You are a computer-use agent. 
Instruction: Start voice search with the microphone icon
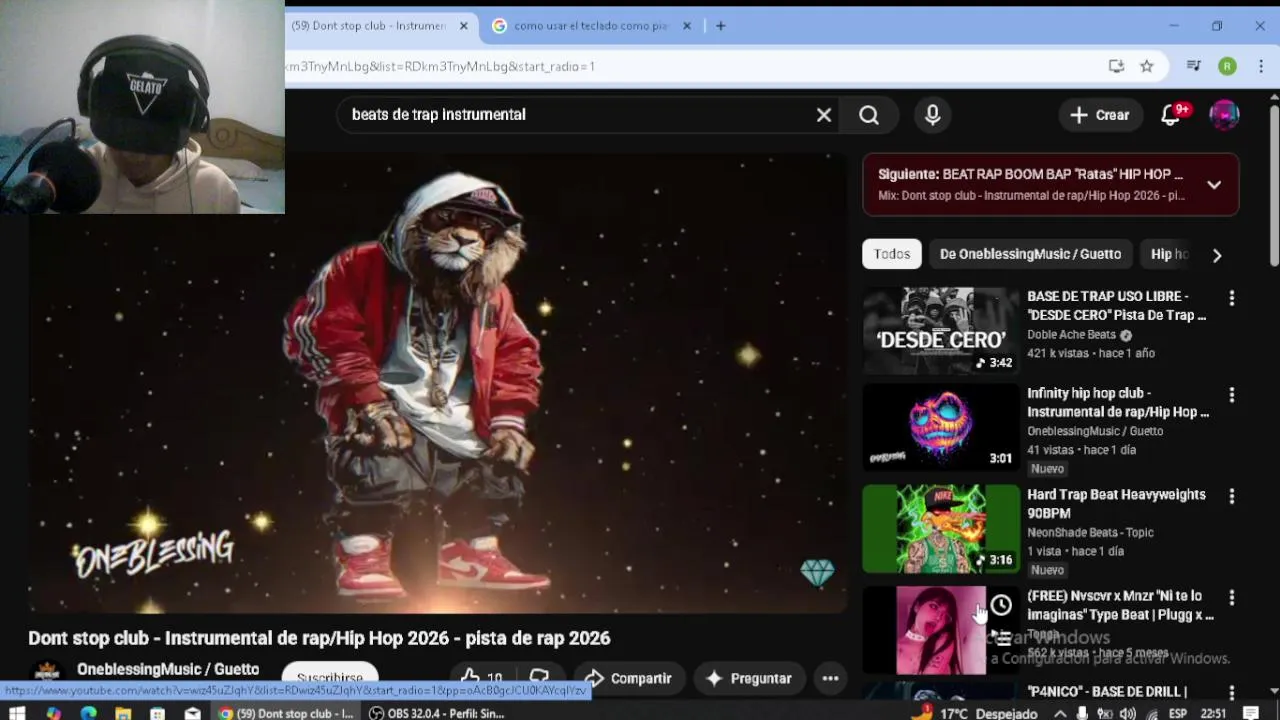[x=932, y=115]
